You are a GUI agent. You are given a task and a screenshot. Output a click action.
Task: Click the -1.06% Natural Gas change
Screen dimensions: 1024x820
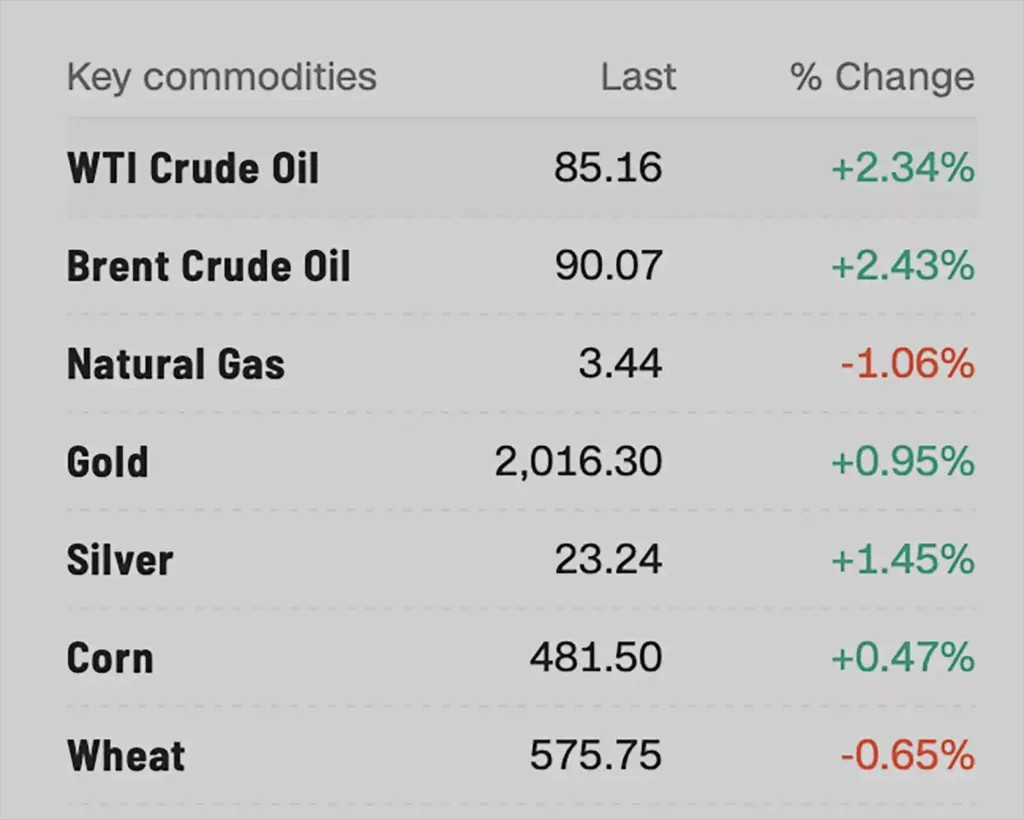(907, 364)
